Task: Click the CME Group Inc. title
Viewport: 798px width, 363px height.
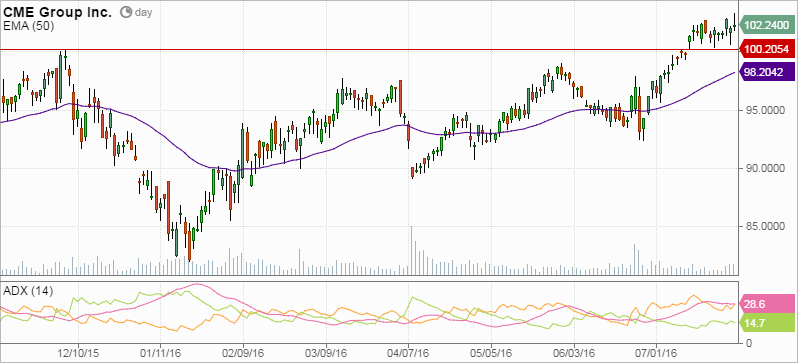Action: (58, 13)
